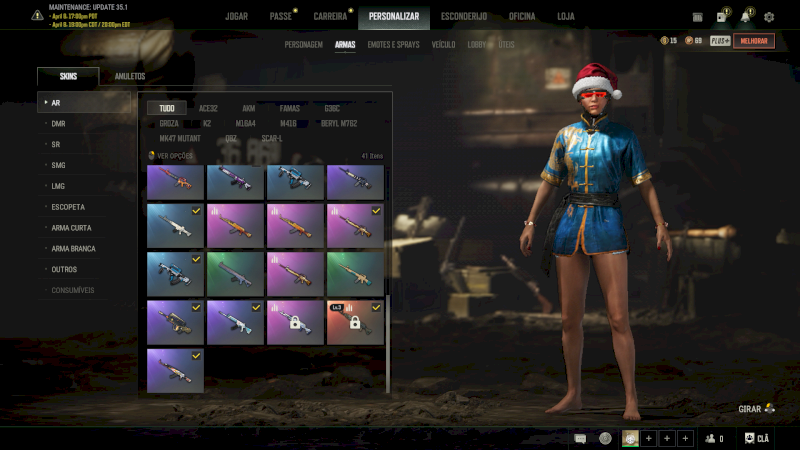This screenshot has width=800, height=450.
Task: Select the top-row blue-teal rifle skin
Action: pos(295,182)
